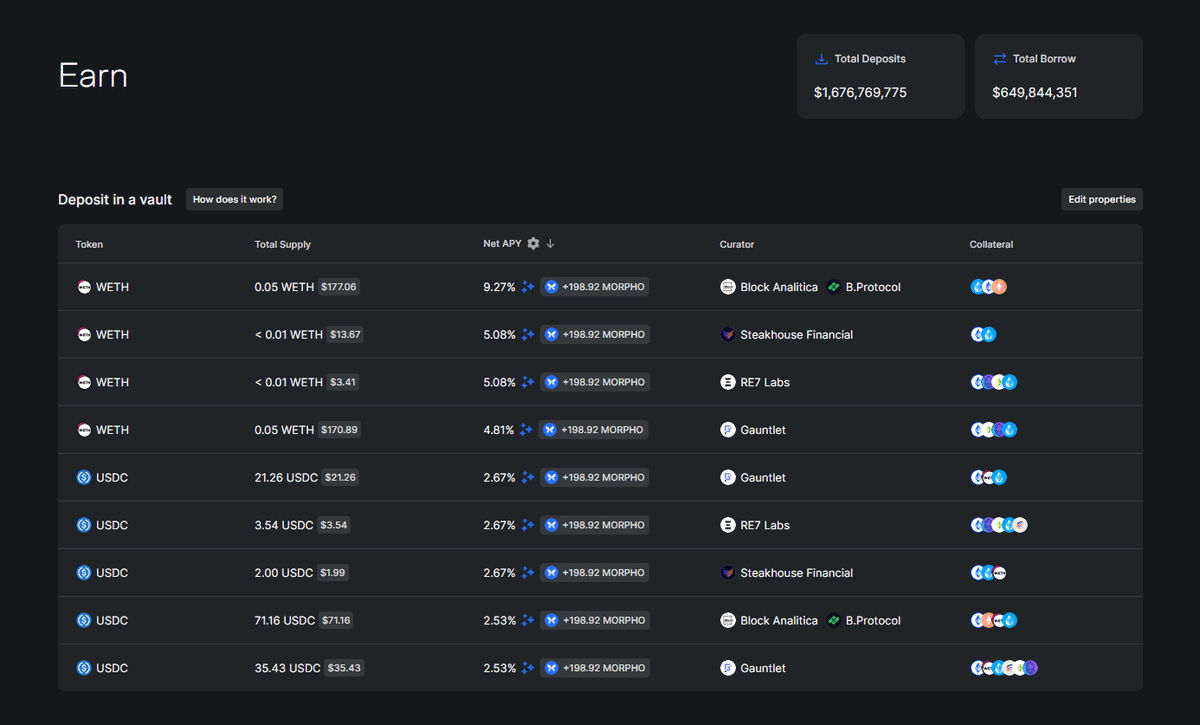Click the sort arrow next to Net APY

550,243
